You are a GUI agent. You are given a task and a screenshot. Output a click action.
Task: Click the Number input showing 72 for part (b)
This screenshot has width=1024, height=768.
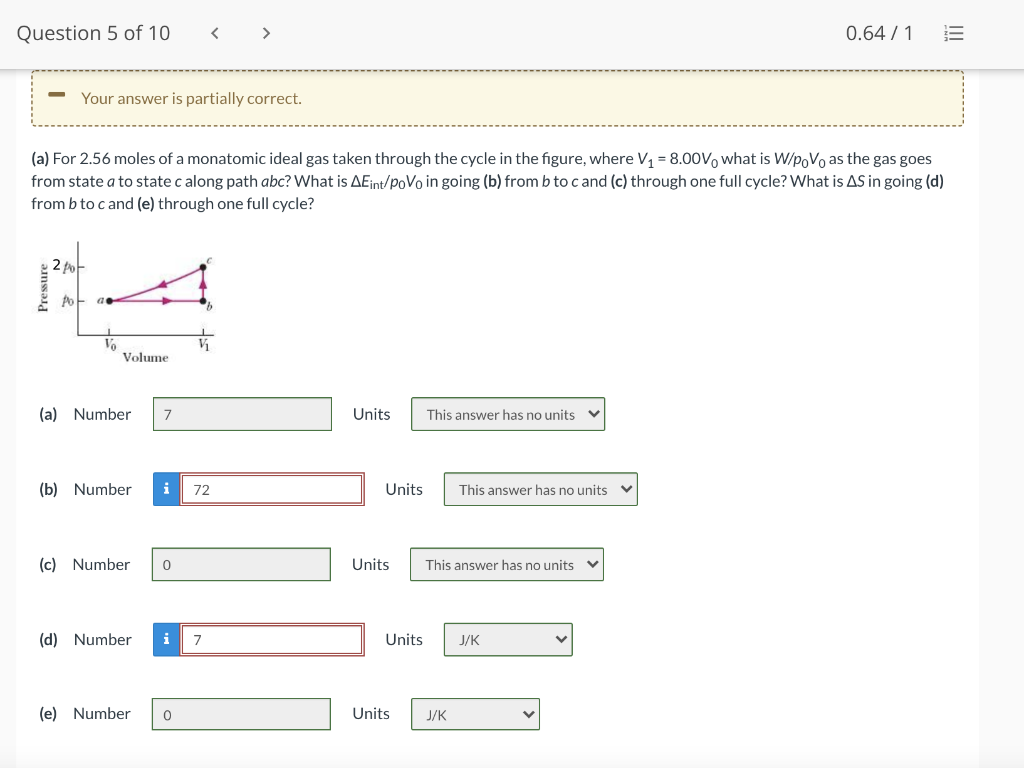pos(272,489)
